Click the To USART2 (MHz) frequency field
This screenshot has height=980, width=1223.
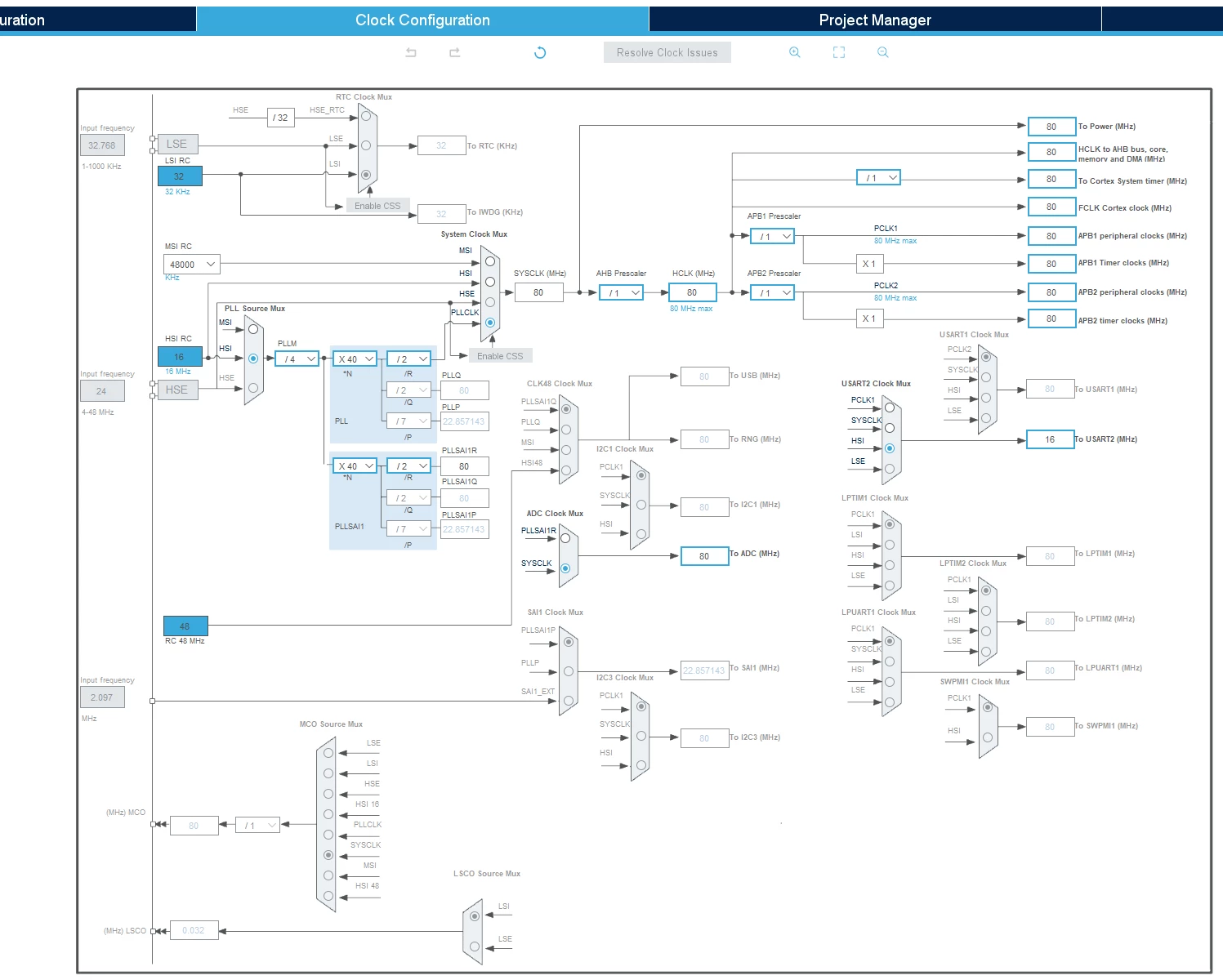tap(1051, 439)
